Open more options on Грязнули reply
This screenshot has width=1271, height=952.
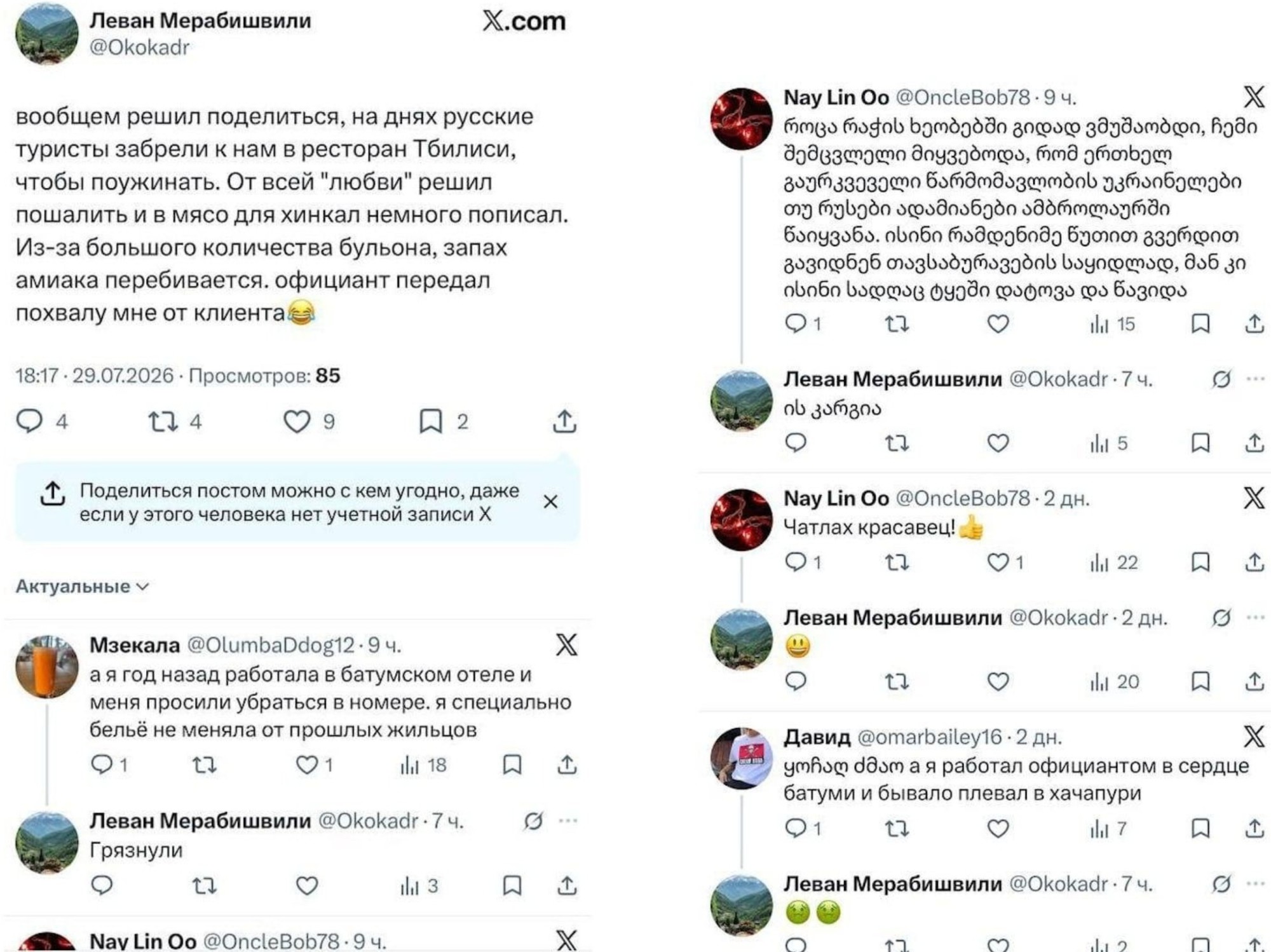[568, 820]
